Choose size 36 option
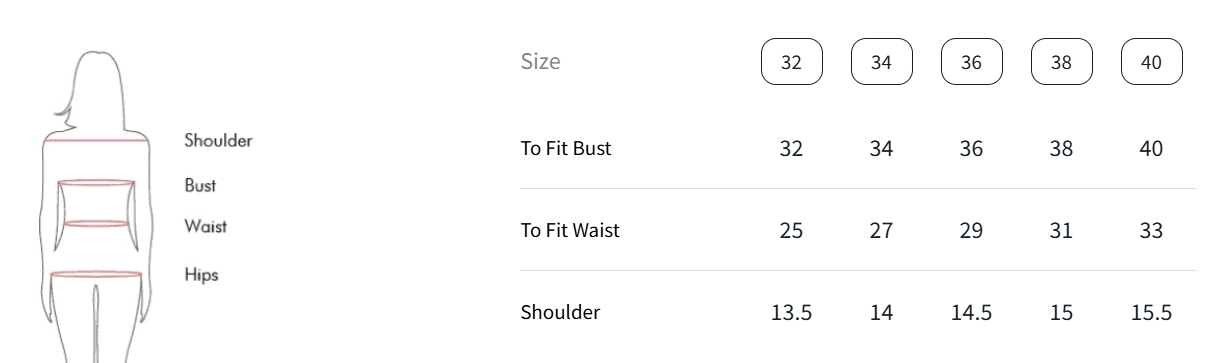Screen dimensions: 1225x363 click(x=971, y=62)
